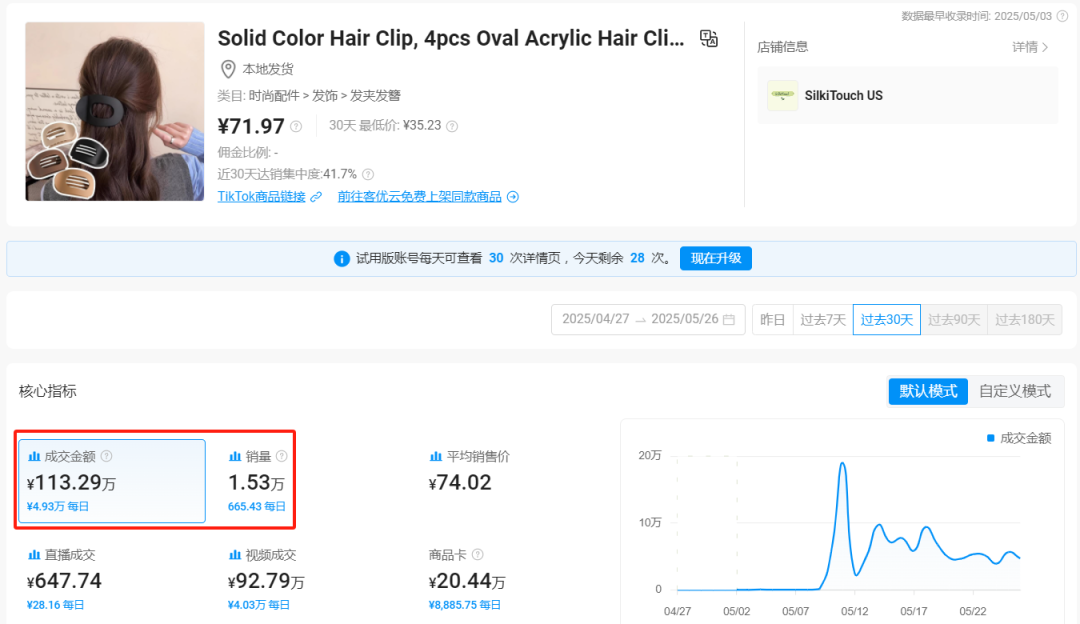Select the 昨日 time range tab
Viewport: 1080px width, 624px height.
(x=773, y=319)
